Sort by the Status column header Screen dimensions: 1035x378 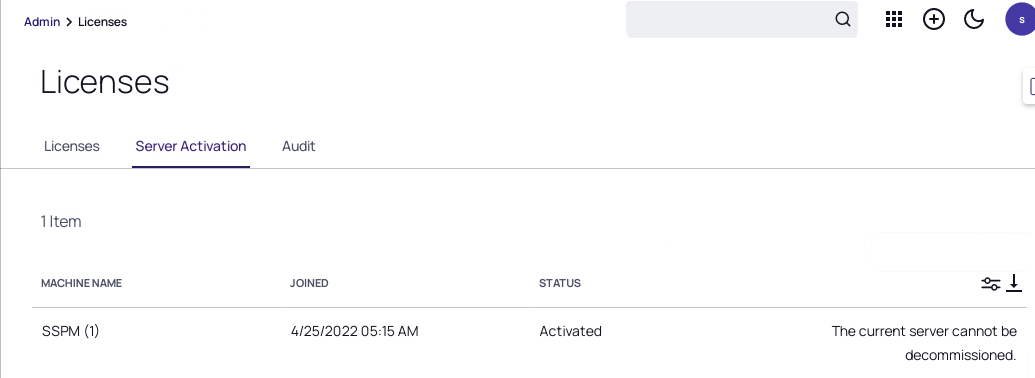coord(560,283)
